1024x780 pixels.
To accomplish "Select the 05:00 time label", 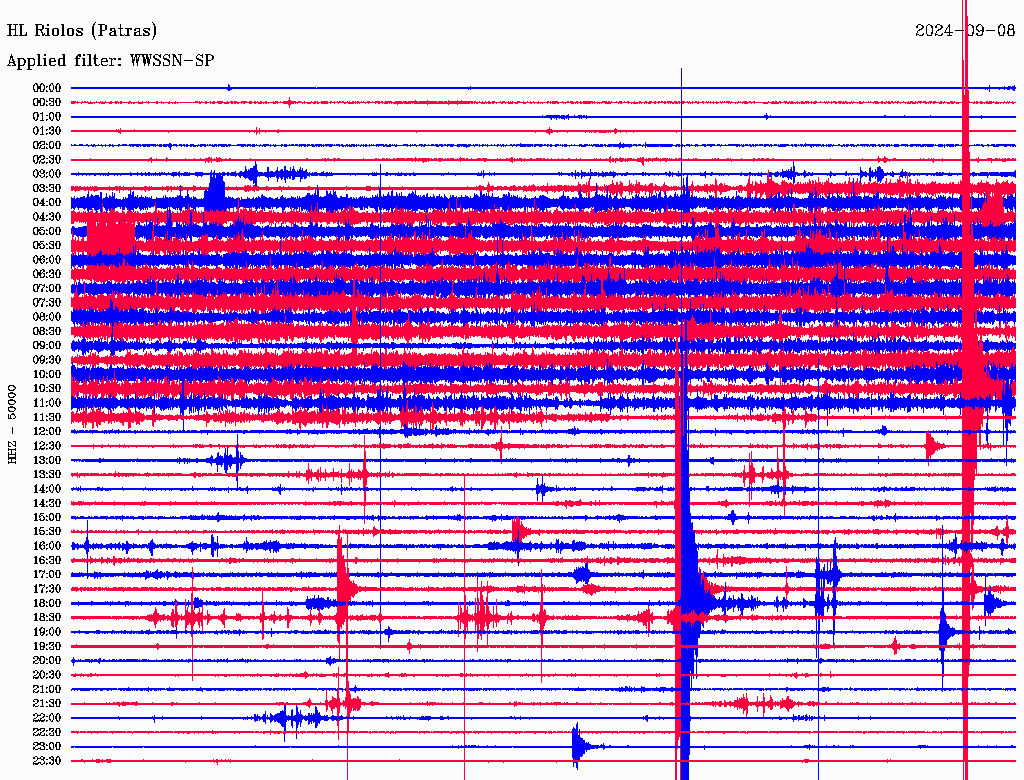I will click(47, 231).
